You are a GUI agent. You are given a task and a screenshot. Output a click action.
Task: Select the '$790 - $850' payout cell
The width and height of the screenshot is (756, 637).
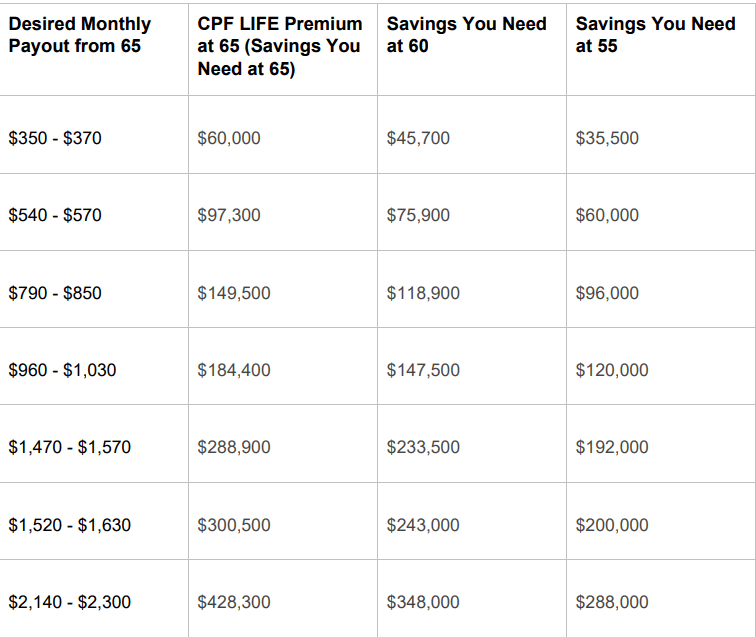55,293
